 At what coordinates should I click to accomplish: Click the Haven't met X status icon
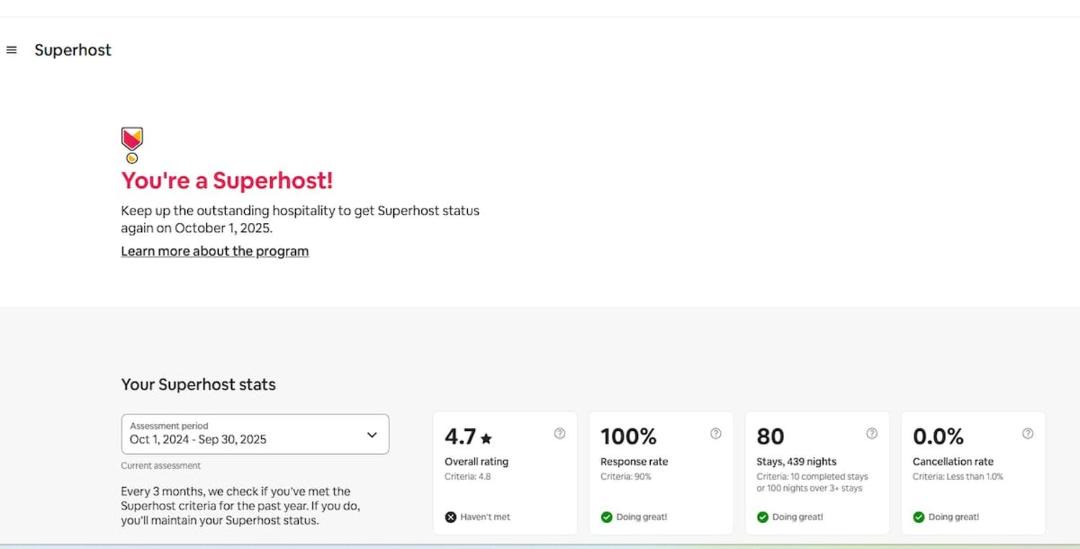(x=450, y=517)
